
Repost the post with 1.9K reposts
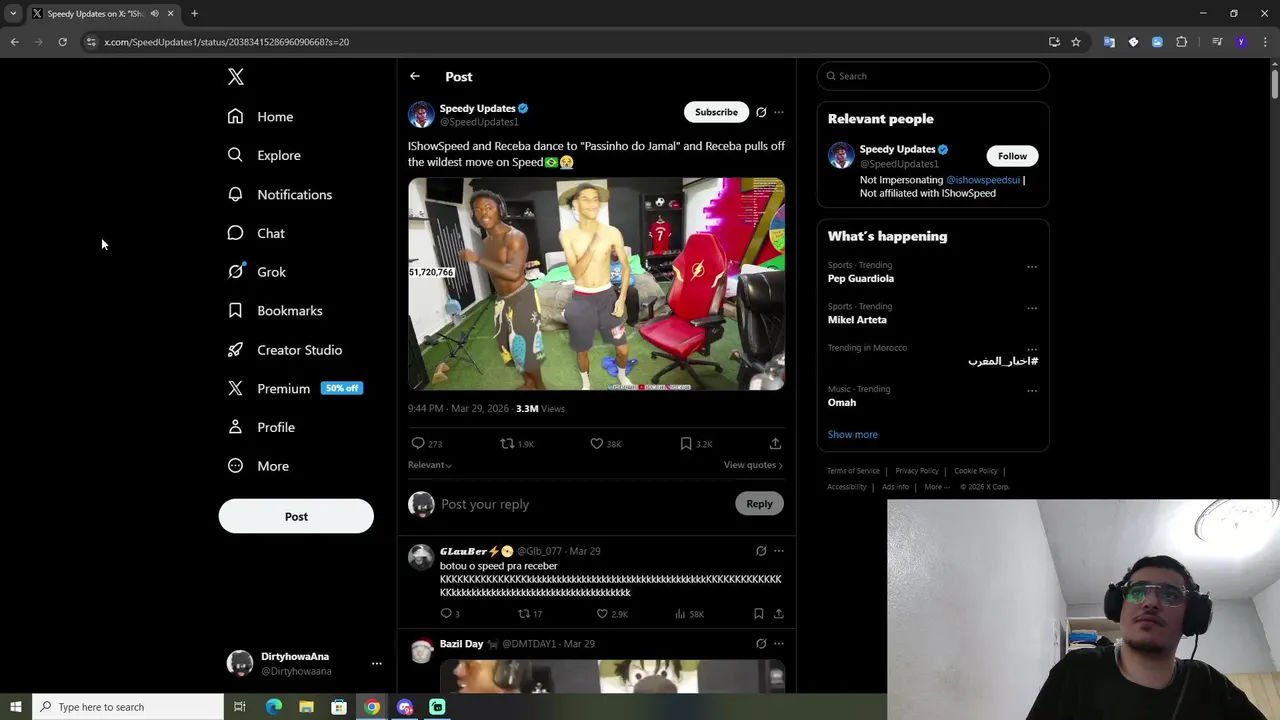point(517,443)
